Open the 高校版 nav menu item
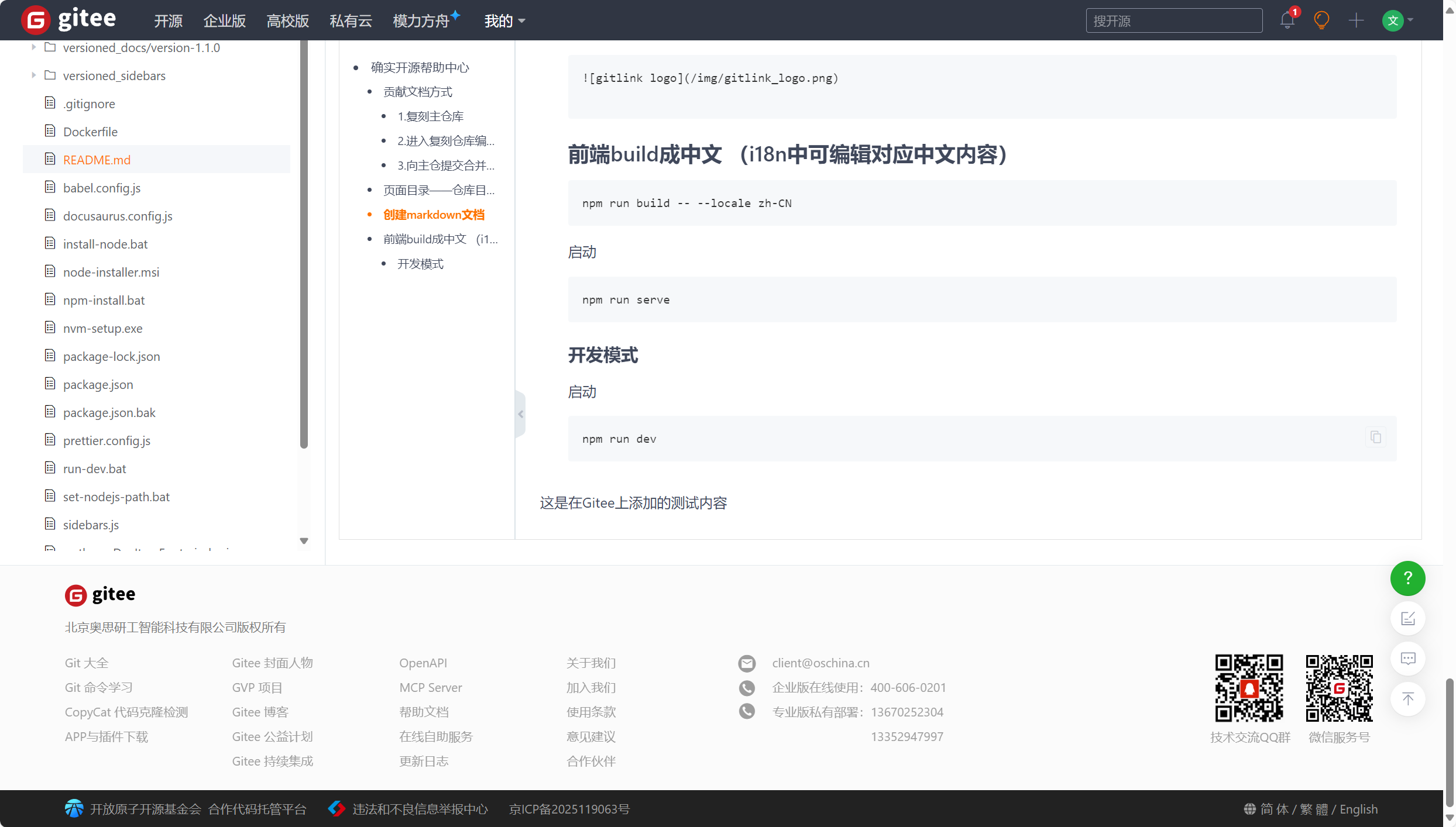This screenshot has height=827, width=1456. (x=288, y=21)
